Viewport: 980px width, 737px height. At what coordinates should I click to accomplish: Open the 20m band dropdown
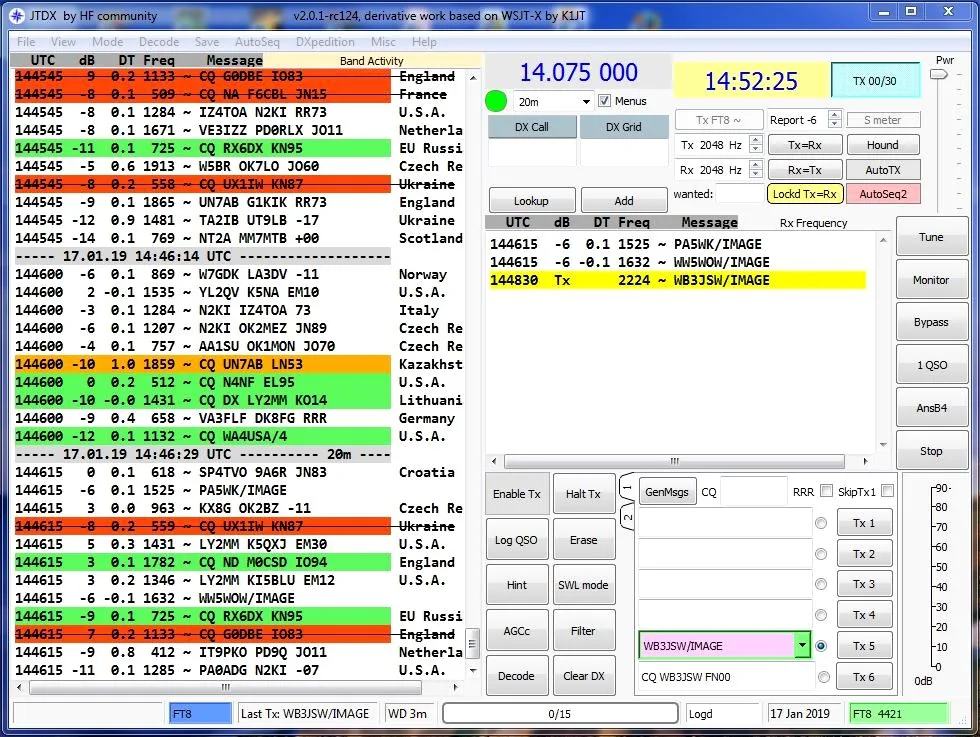click(586, 102)
